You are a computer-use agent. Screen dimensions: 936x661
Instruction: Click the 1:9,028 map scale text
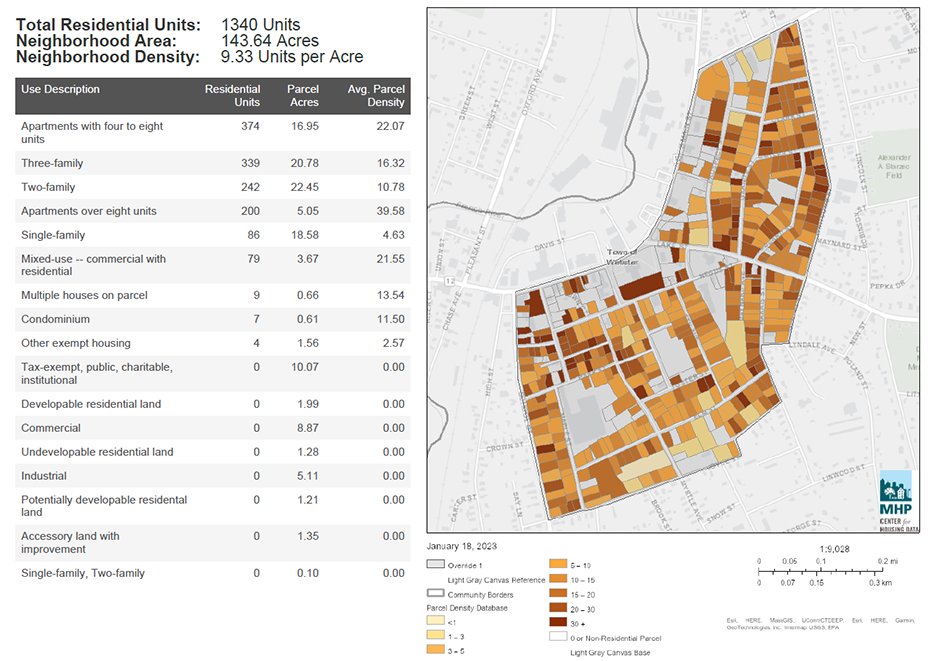click(834, 549)
